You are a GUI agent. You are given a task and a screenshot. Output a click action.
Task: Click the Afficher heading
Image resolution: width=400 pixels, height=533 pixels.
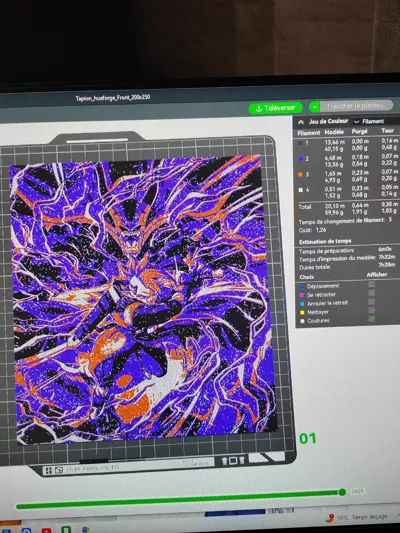pos(377,274)
